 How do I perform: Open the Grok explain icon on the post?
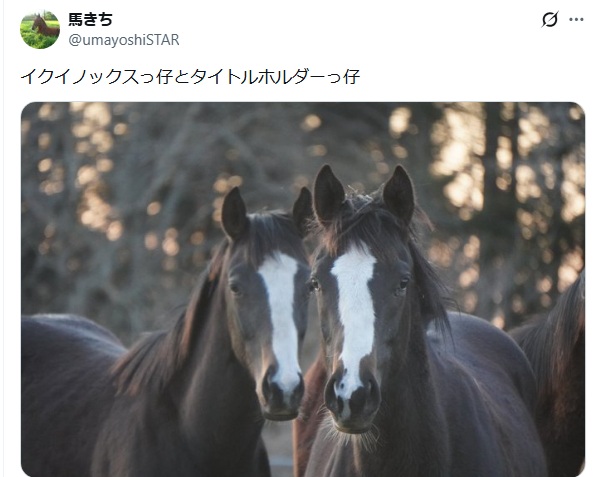(x=550, y=19)
